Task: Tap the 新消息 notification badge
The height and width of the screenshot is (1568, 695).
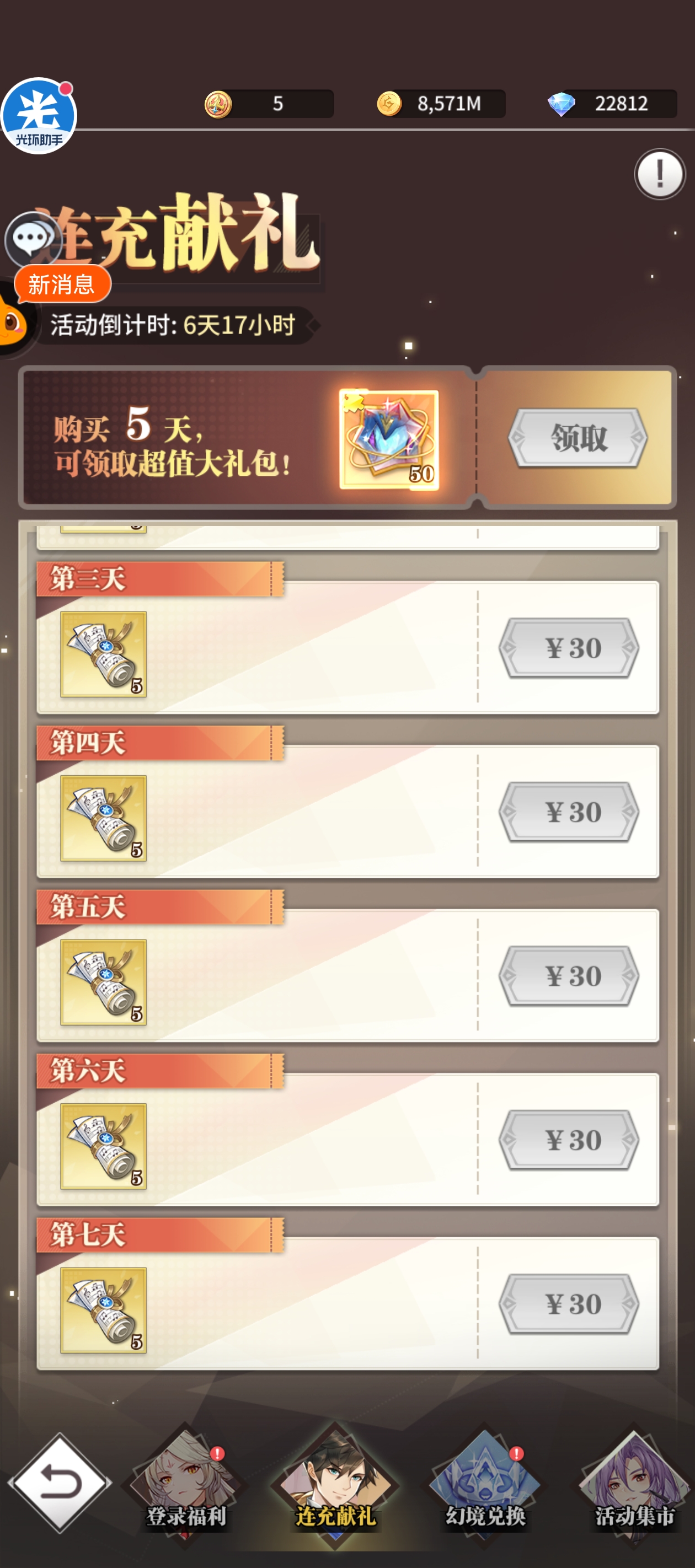Action: pos(62,284)
